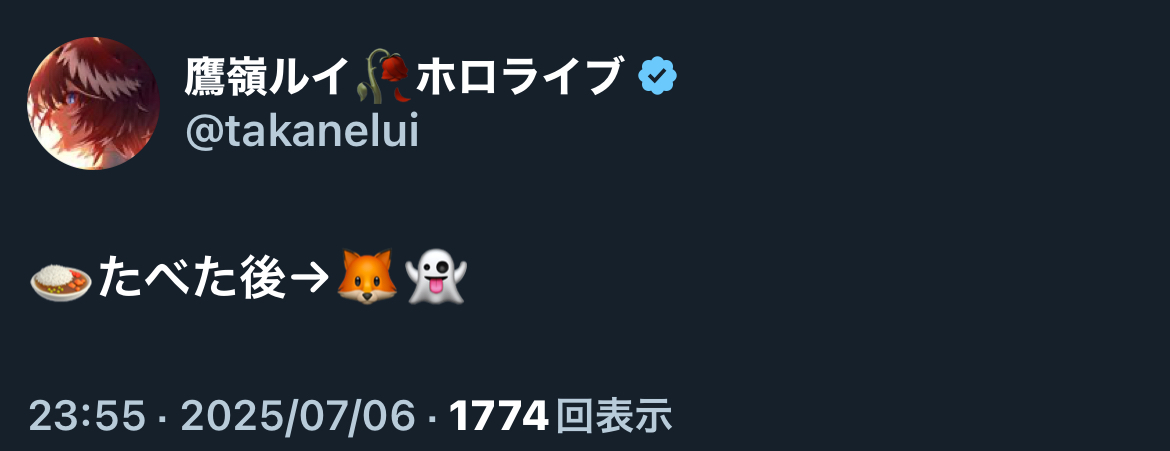Click the blue eye in the avatar image
Screen dimensions: 1170x451
pos(72,99)
